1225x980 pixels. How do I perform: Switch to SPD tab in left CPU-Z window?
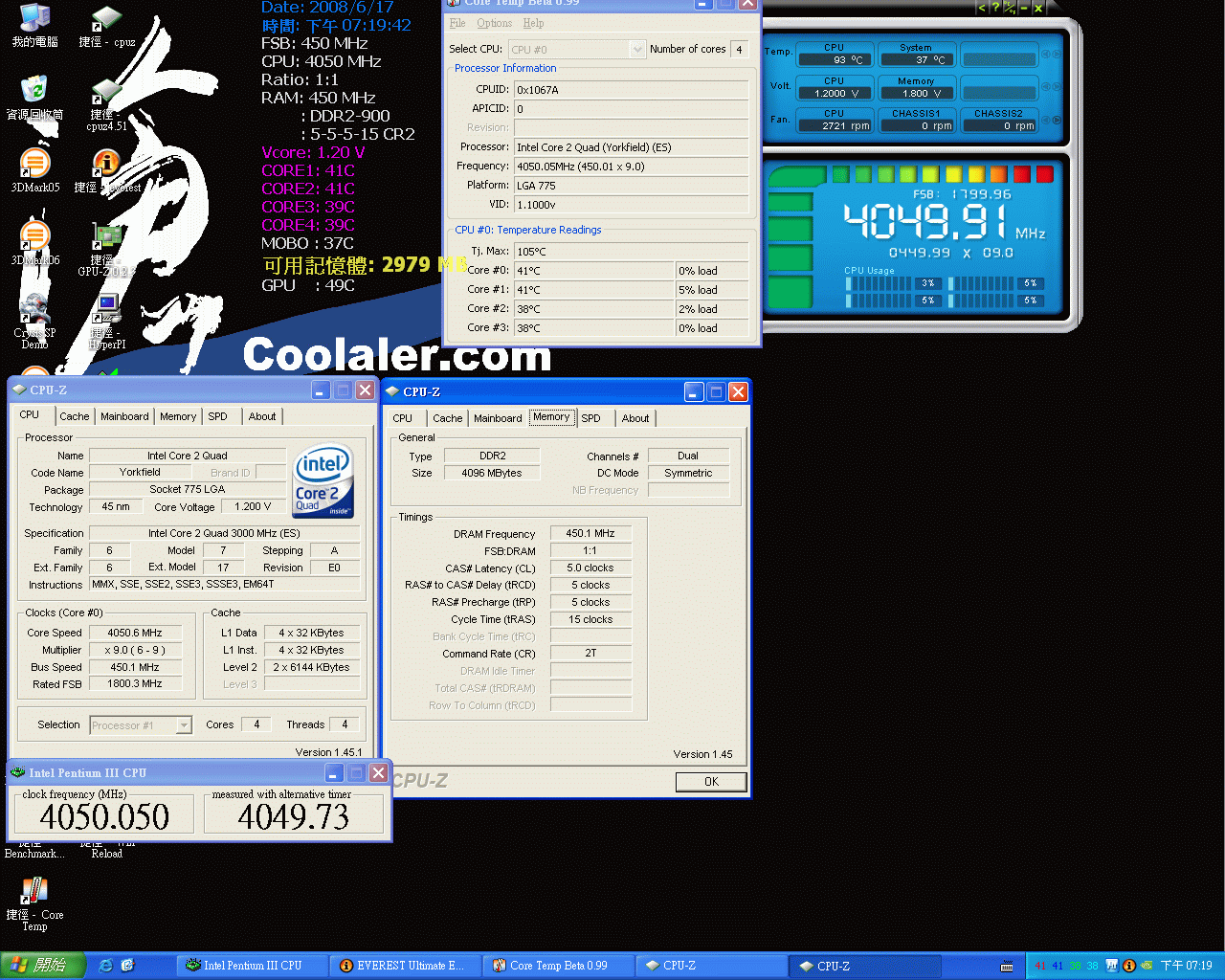click(x=218, y=416)
